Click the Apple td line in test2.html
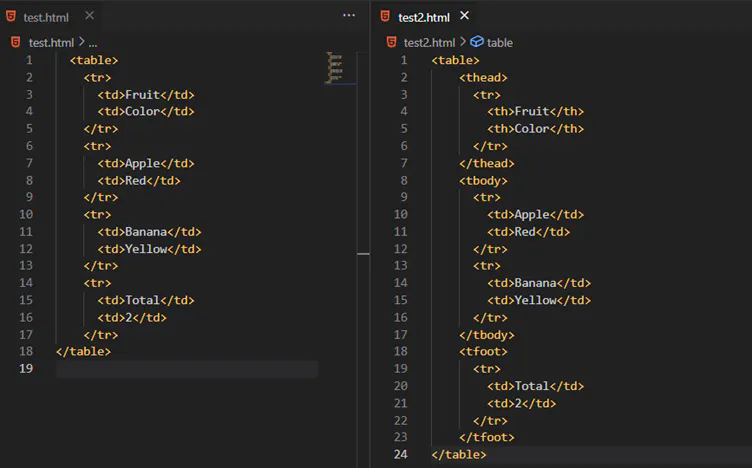This screenshot has height=468, width=752. coord(535,215)
